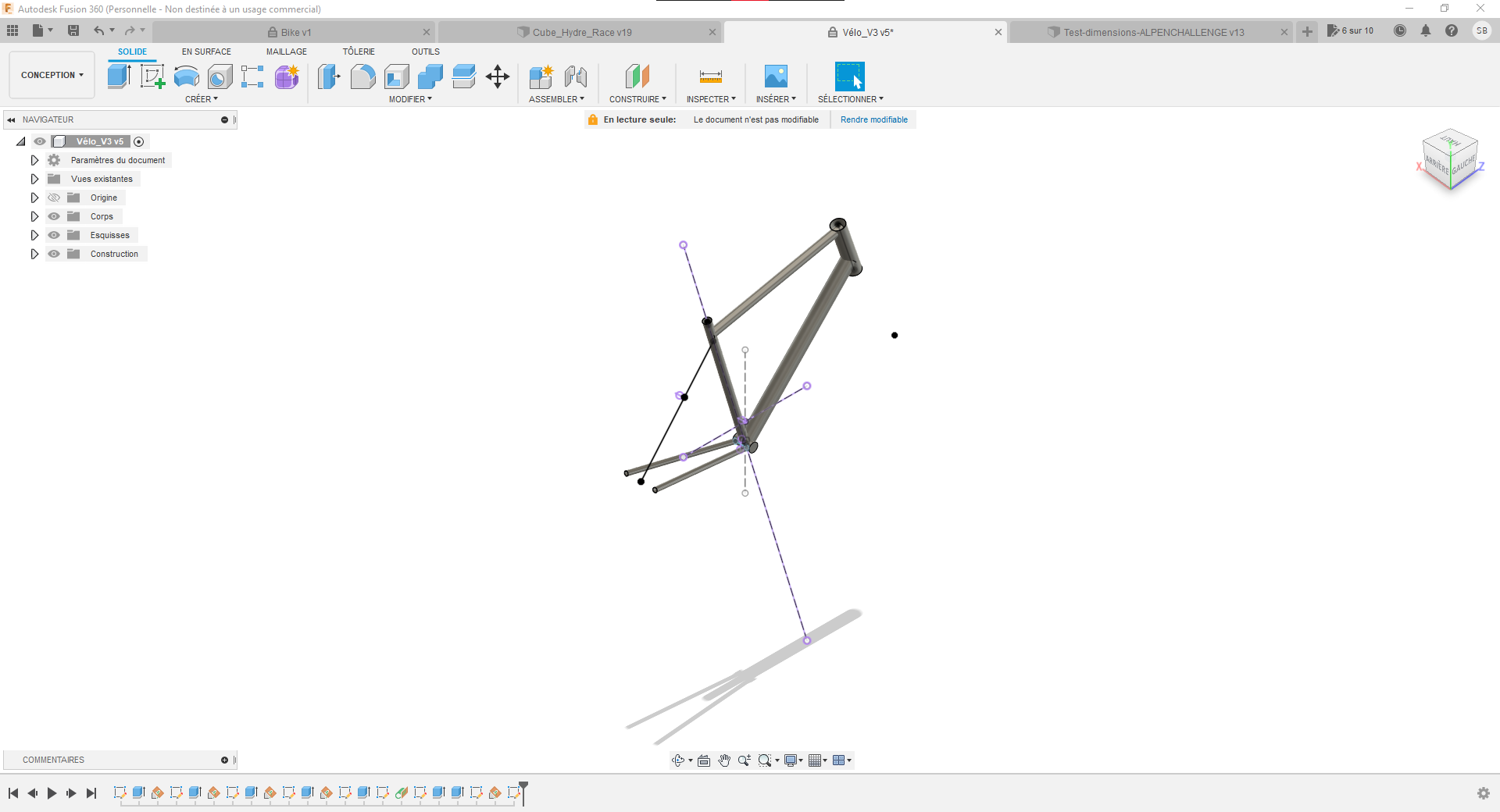Toggle visibility of Origine folder

[54, 198]
